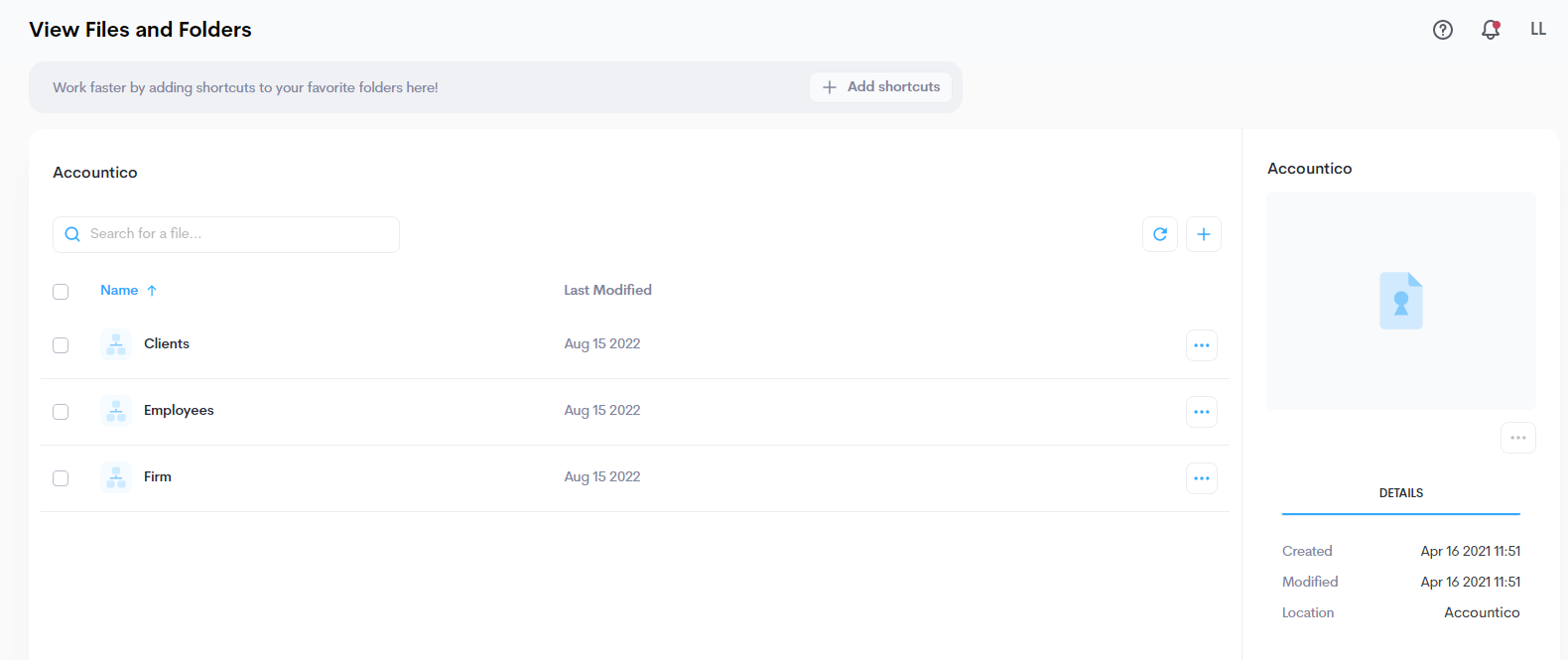Toggle the select all checkbox
This screenshot has height=660, width=1568.
click(61, 292)
